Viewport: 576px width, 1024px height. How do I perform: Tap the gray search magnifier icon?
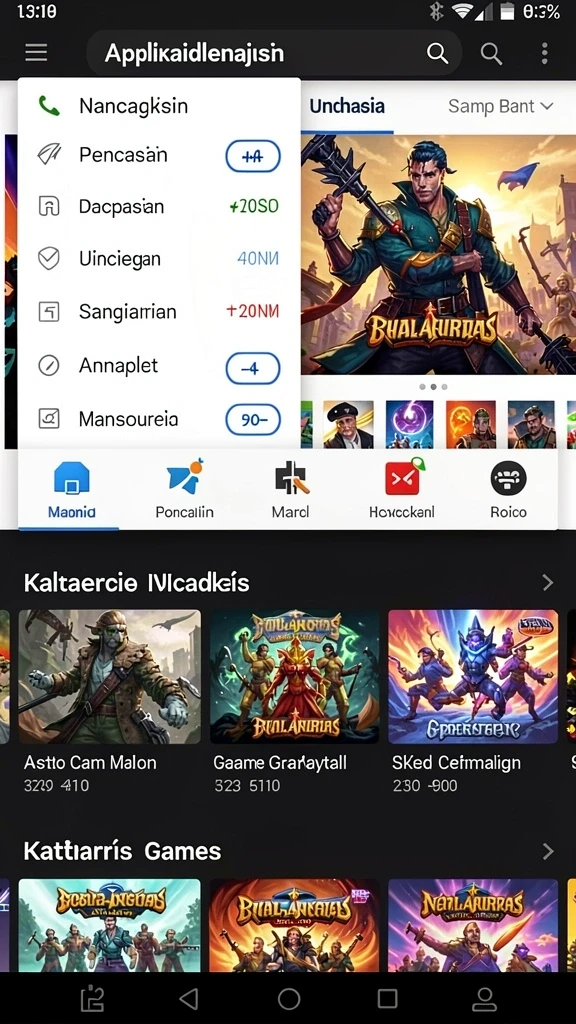491,54
